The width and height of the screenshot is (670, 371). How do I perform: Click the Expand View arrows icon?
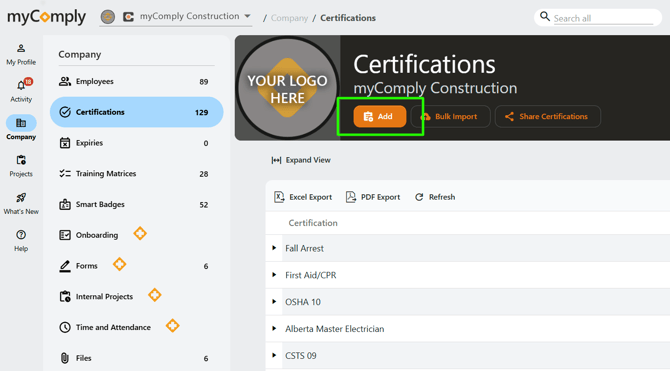276,160
